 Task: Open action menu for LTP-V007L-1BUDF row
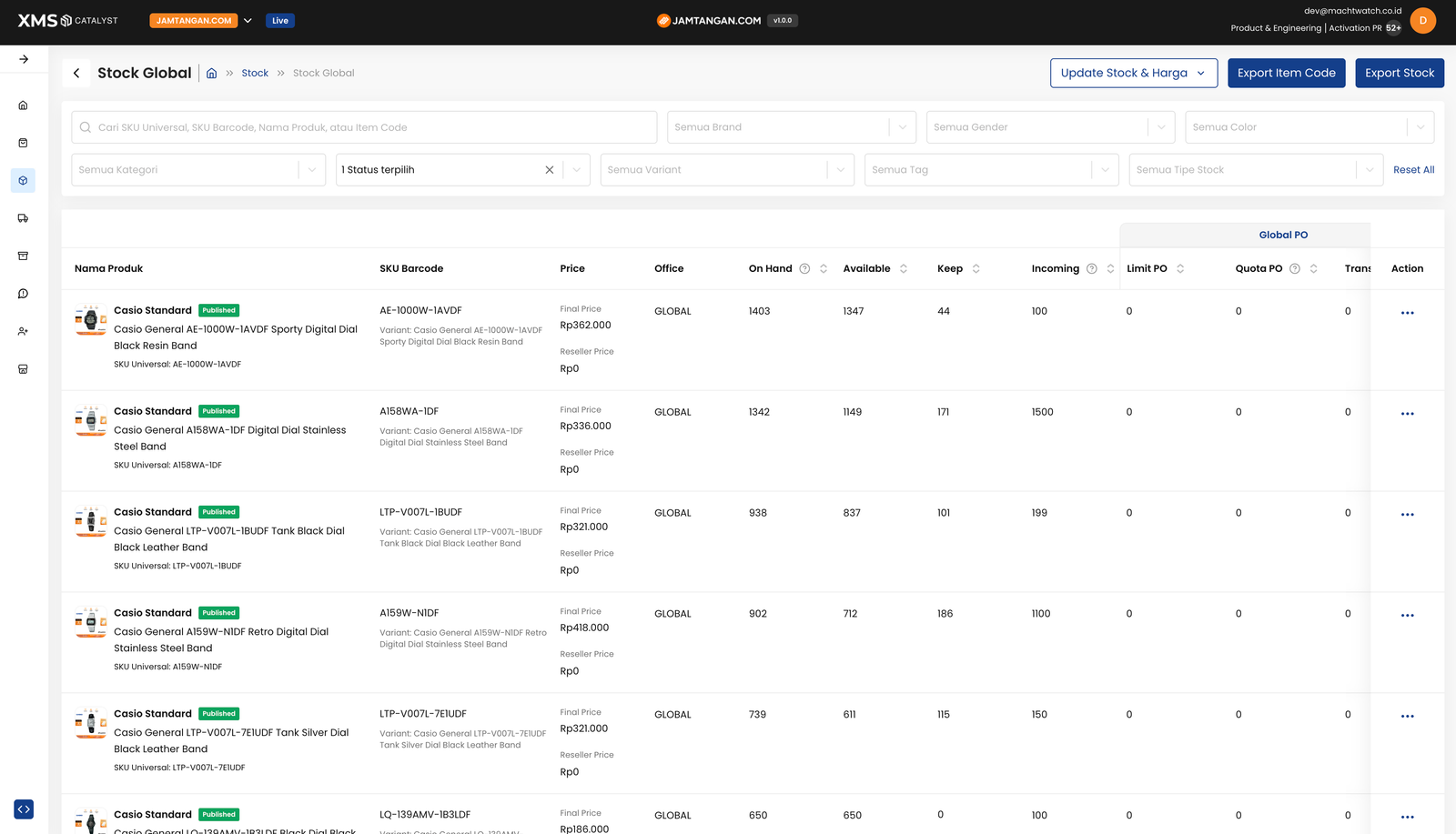(1408, 515)
